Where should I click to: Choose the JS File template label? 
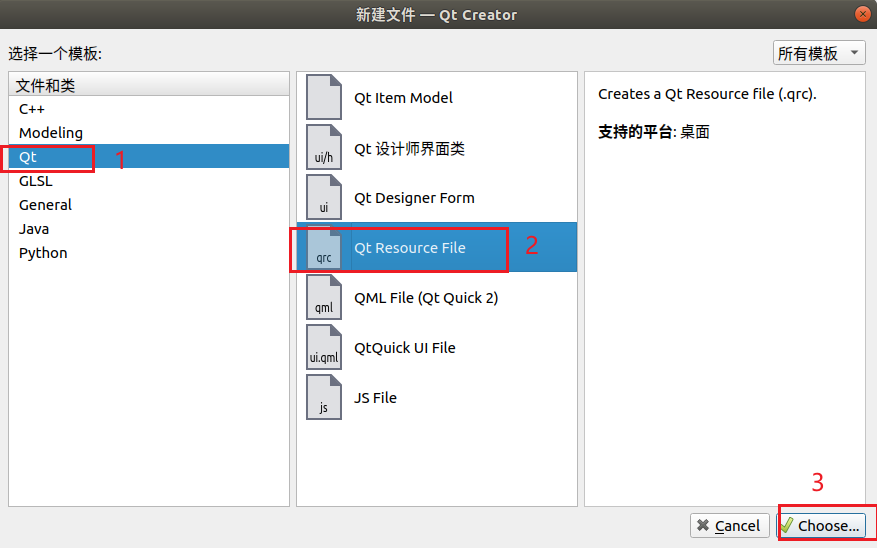pyautogui.click(x=375, y=398)
